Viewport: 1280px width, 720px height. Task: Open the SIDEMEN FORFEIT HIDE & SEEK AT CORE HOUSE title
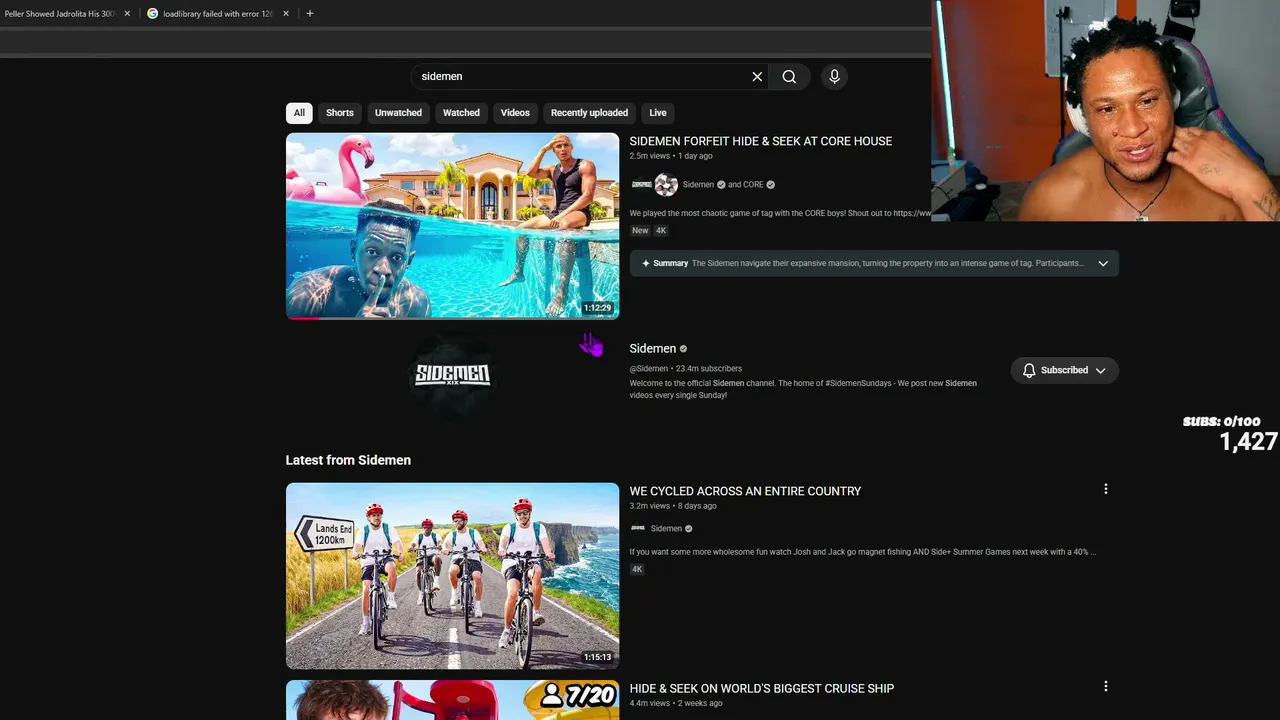click(760, 141)
